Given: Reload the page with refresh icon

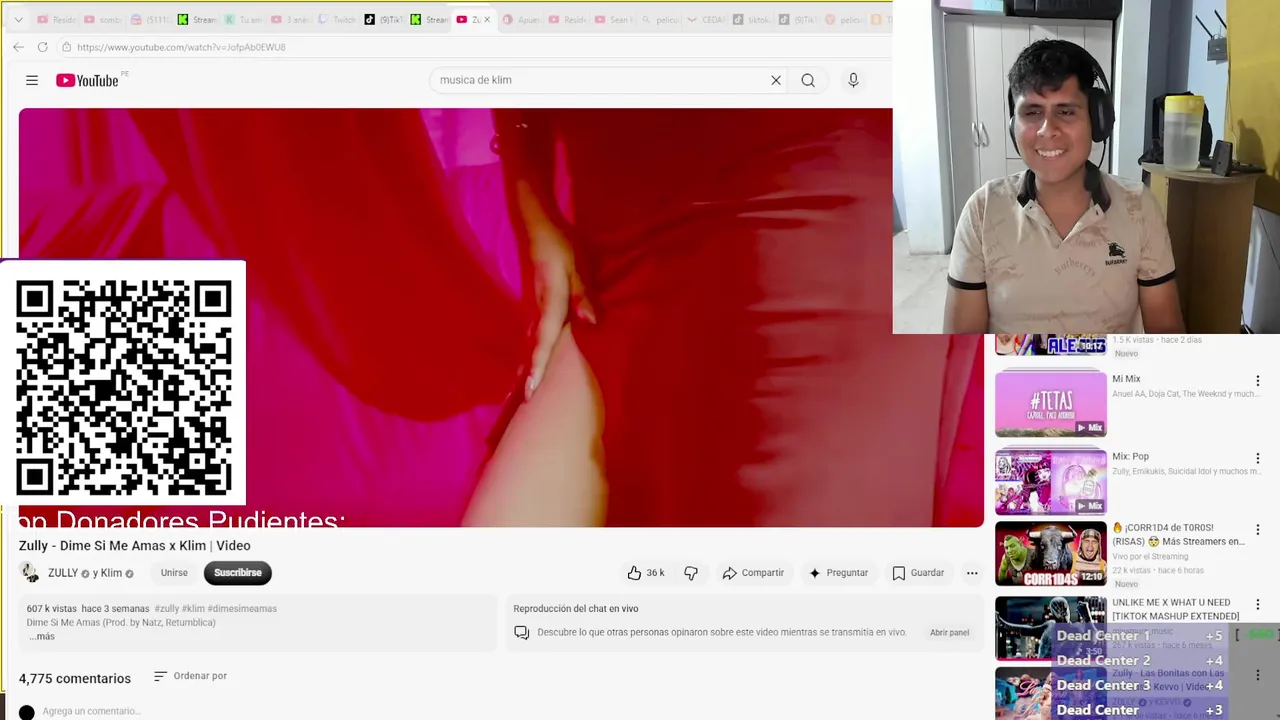Looking at the screenshot, I should click(x=42, y=47).
